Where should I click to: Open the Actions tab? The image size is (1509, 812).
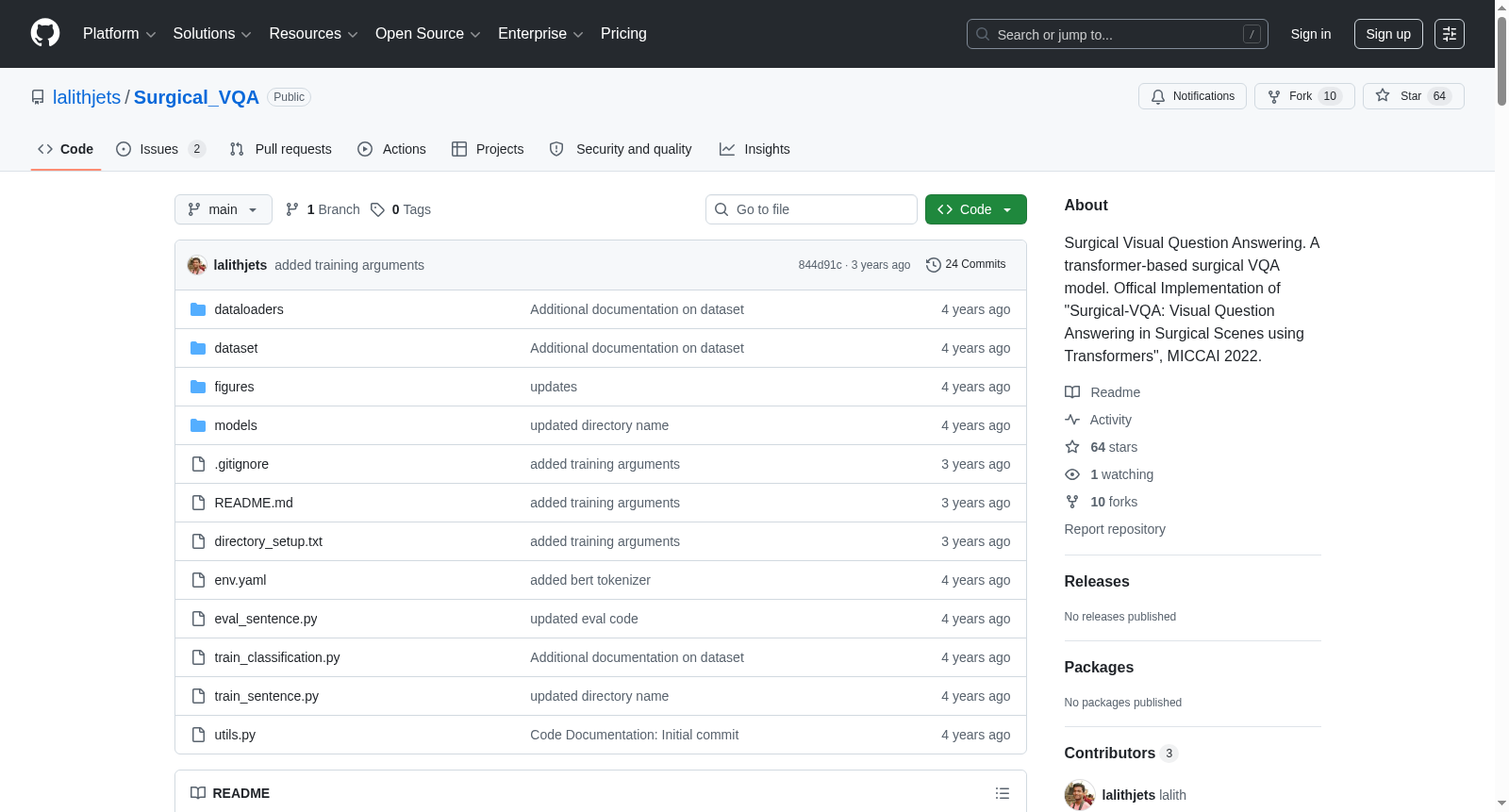tap(392, 149)
